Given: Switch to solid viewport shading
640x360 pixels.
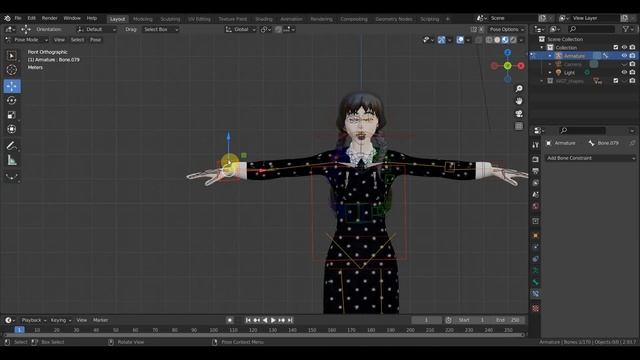Looking at the screenshot, I should (x=497, y=40).
